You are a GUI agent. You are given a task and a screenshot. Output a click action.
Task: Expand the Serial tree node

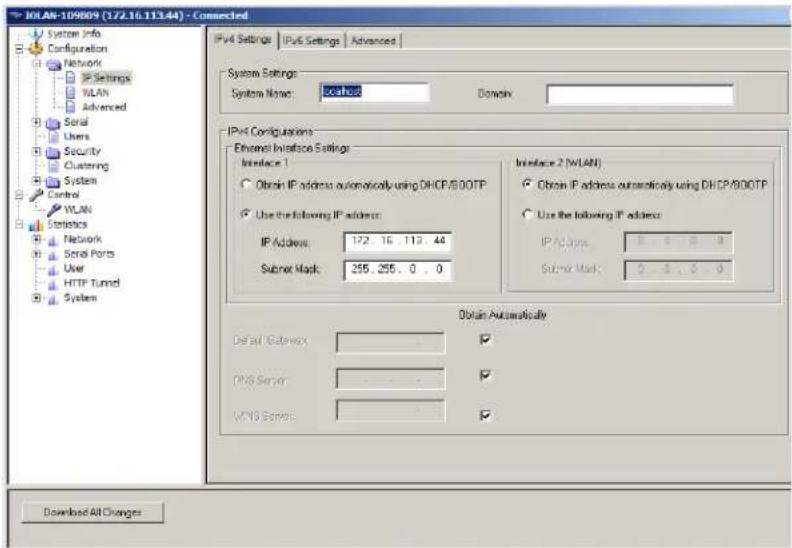[x=36, y=122]
